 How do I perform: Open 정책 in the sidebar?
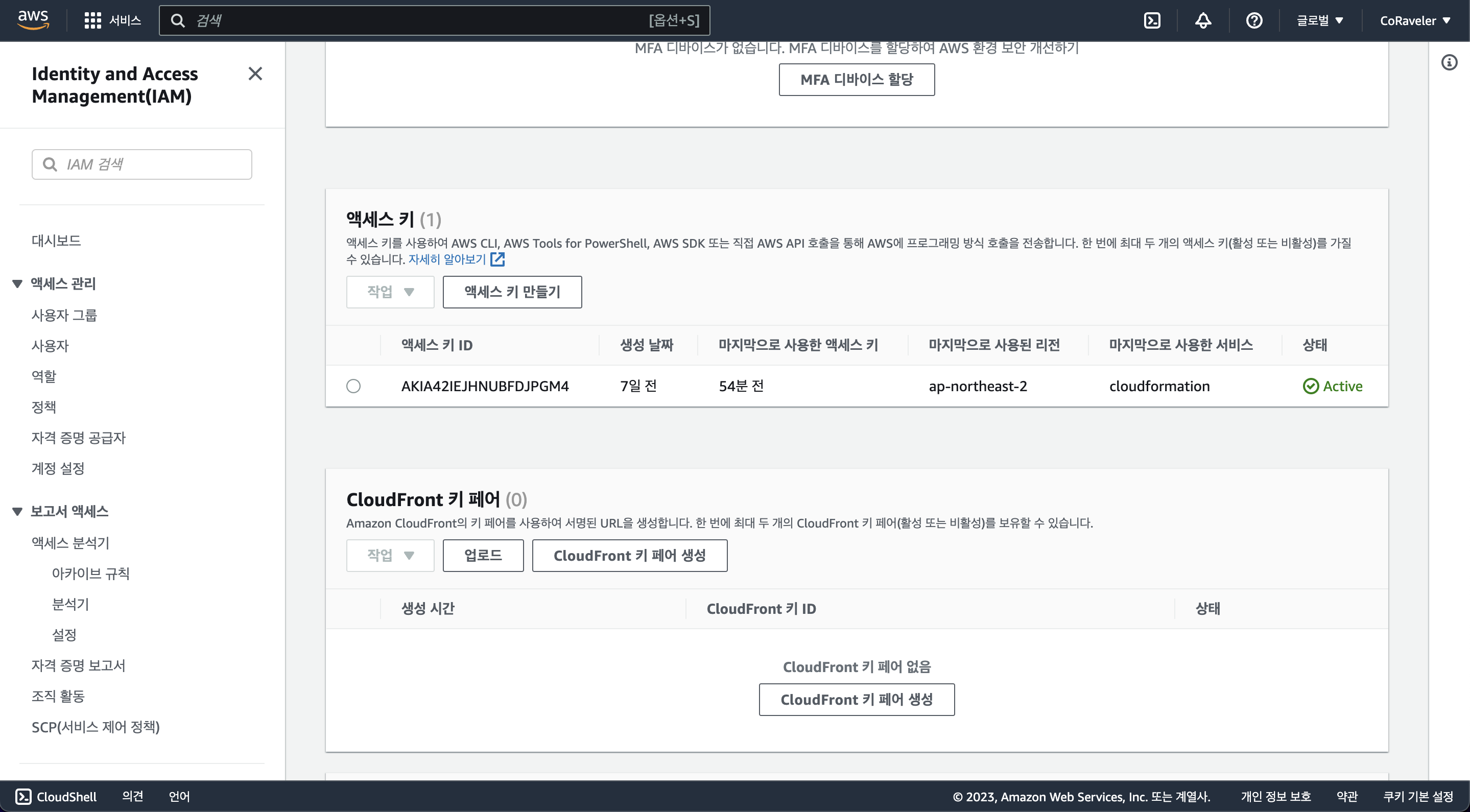pyautogui.click(x=43, y=407)
